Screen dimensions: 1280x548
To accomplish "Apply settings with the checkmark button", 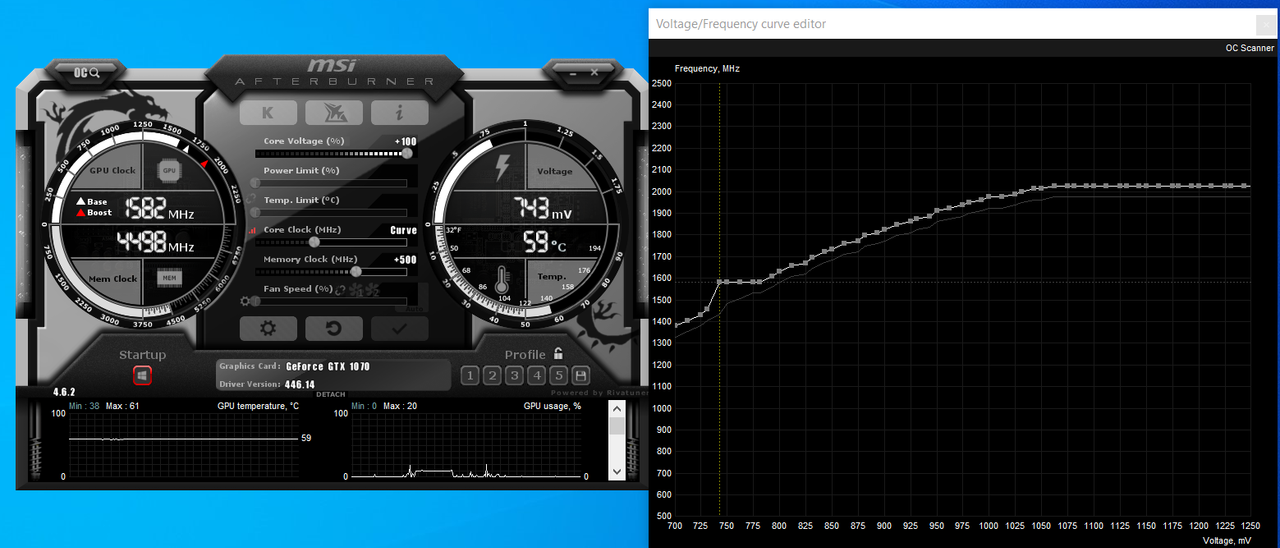I will [399, 328].
